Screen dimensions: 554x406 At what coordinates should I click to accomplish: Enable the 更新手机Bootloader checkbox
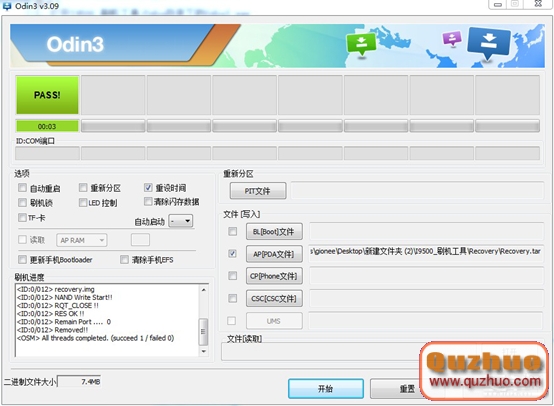(22, 260)
